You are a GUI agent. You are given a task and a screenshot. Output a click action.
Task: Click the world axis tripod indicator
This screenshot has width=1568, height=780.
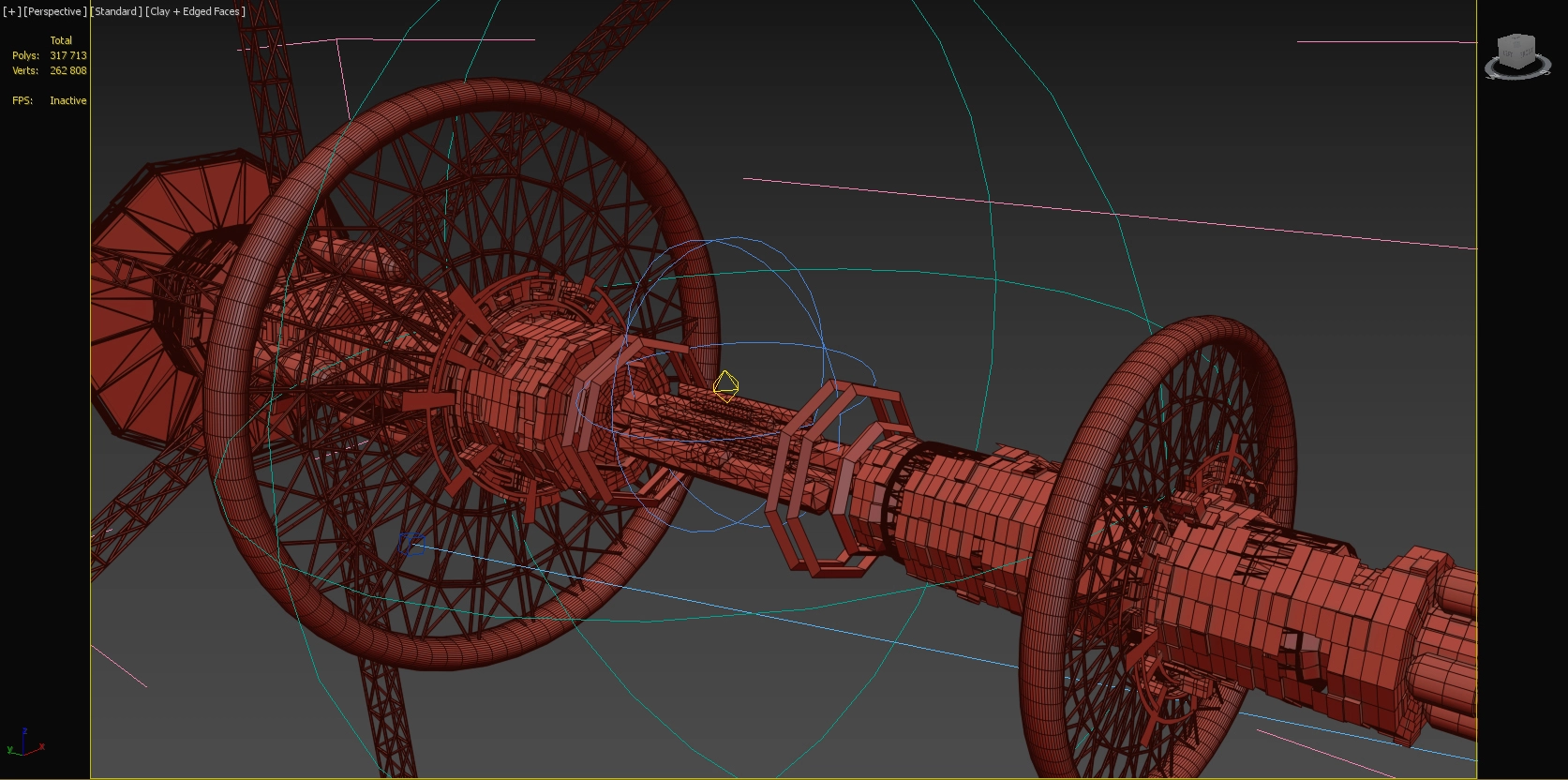[23, 743]
